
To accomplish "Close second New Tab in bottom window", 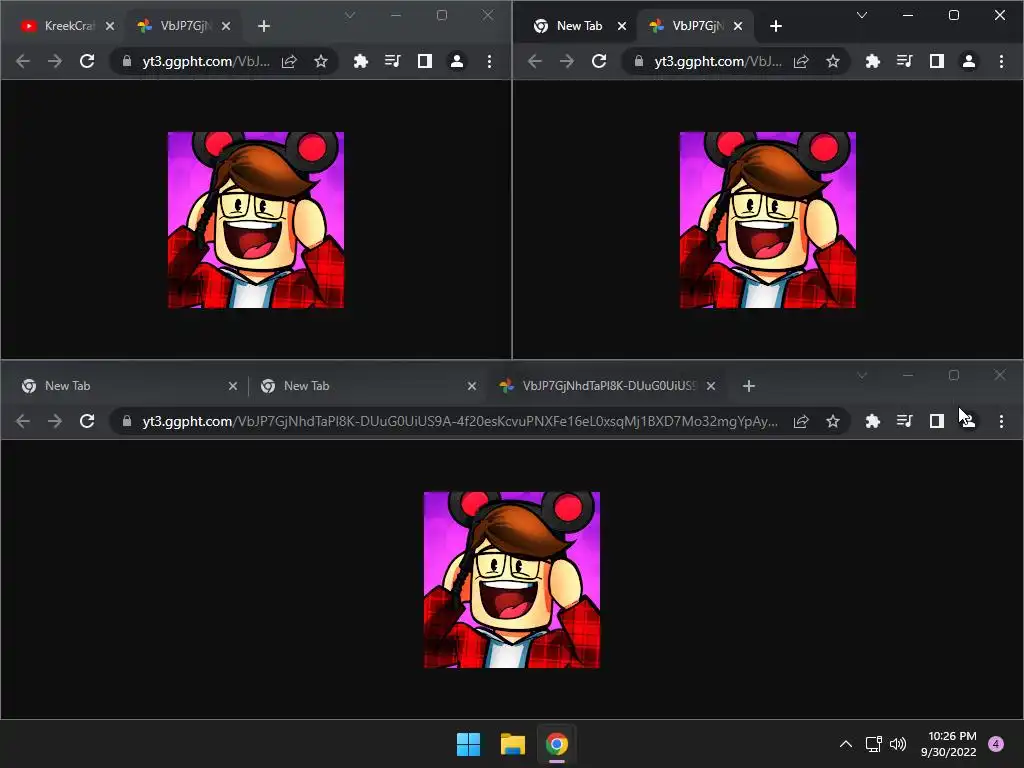I will [x=472, y=386].
